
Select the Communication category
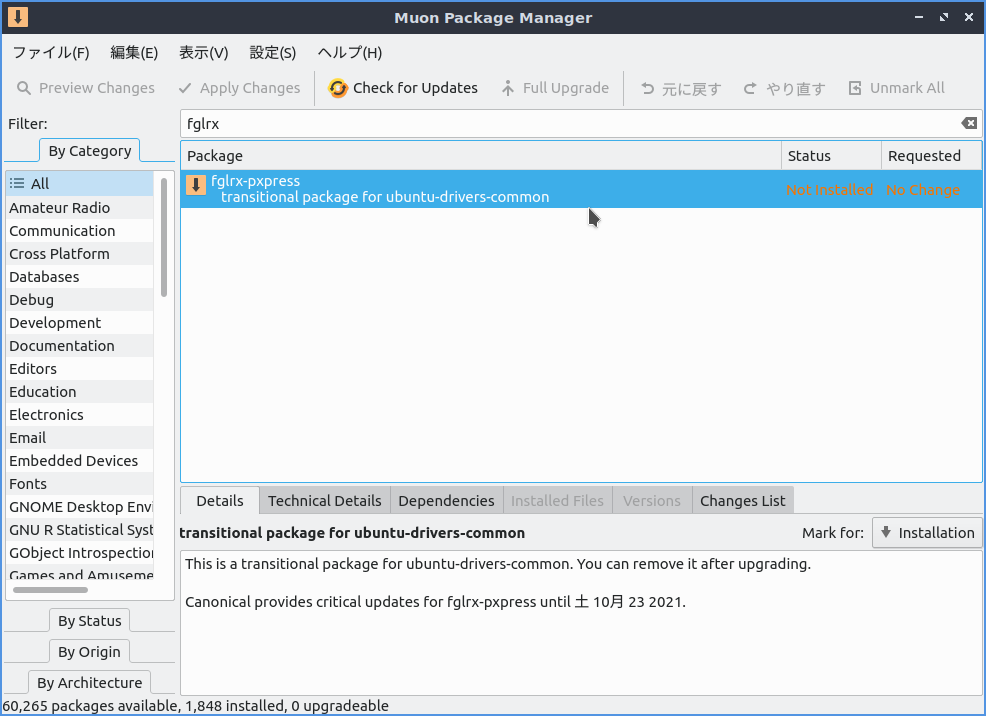click(x=80, y=231)
